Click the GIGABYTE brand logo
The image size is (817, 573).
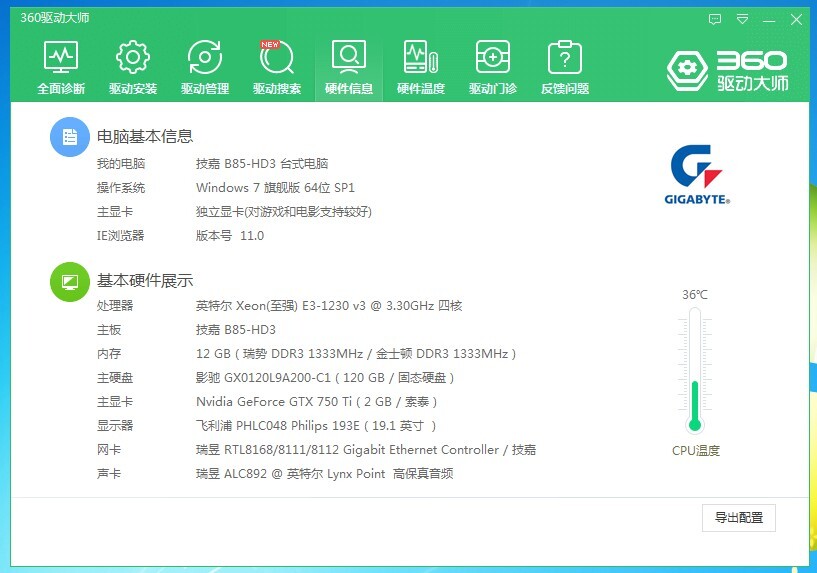tap(697, 174)
